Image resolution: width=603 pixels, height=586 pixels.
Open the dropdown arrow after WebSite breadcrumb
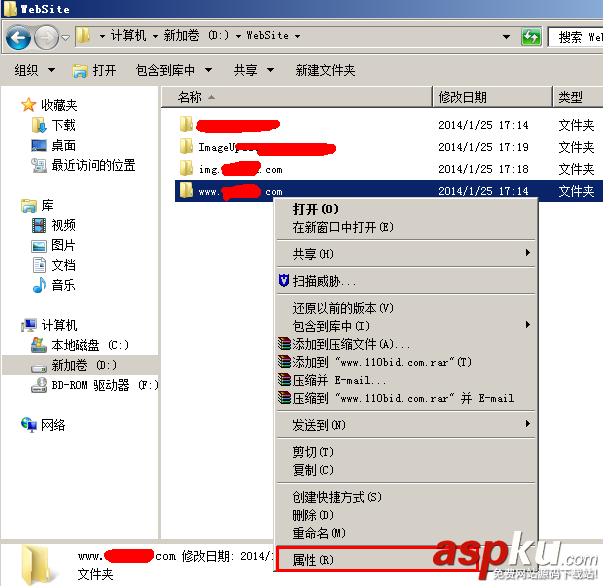click(x=298, y=37)
